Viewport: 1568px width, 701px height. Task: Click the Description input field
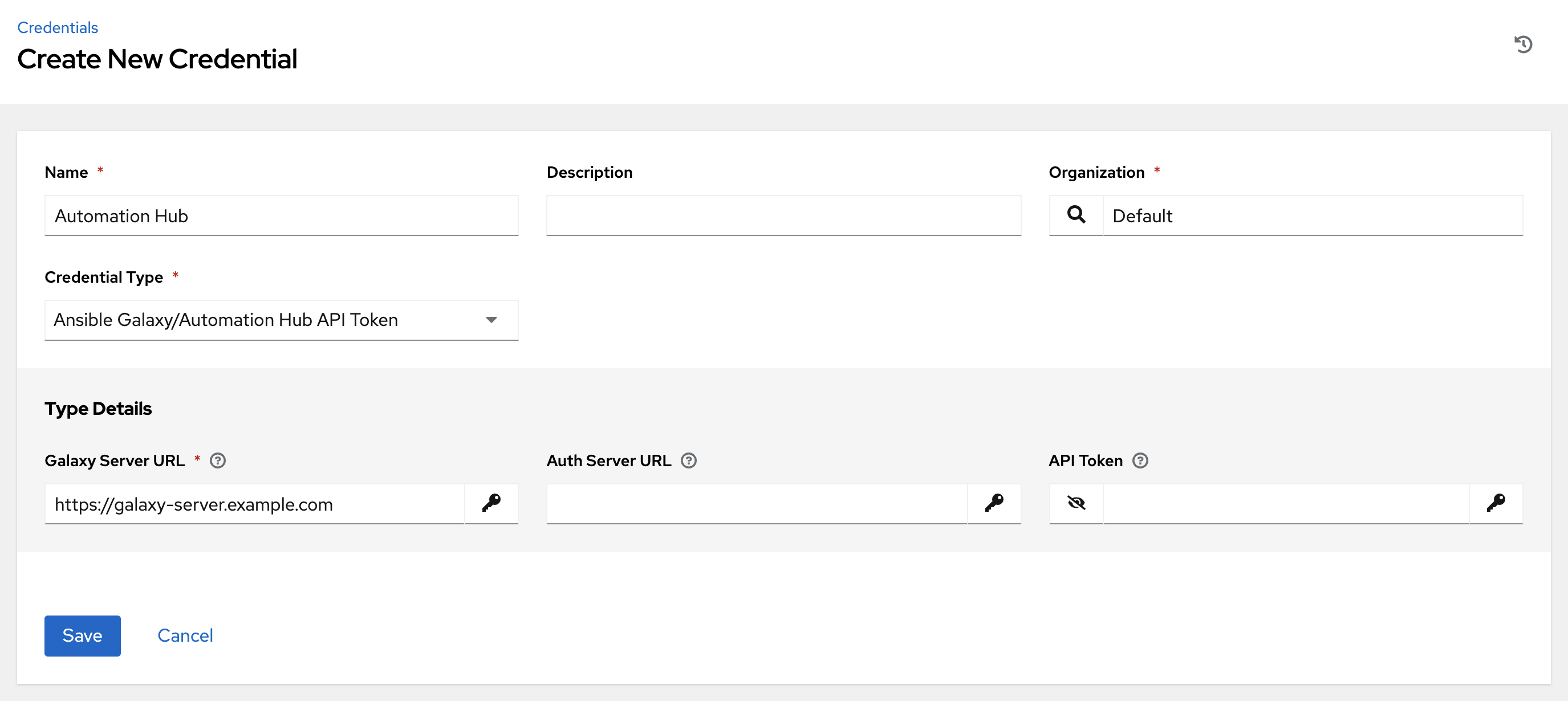(784, 215)
